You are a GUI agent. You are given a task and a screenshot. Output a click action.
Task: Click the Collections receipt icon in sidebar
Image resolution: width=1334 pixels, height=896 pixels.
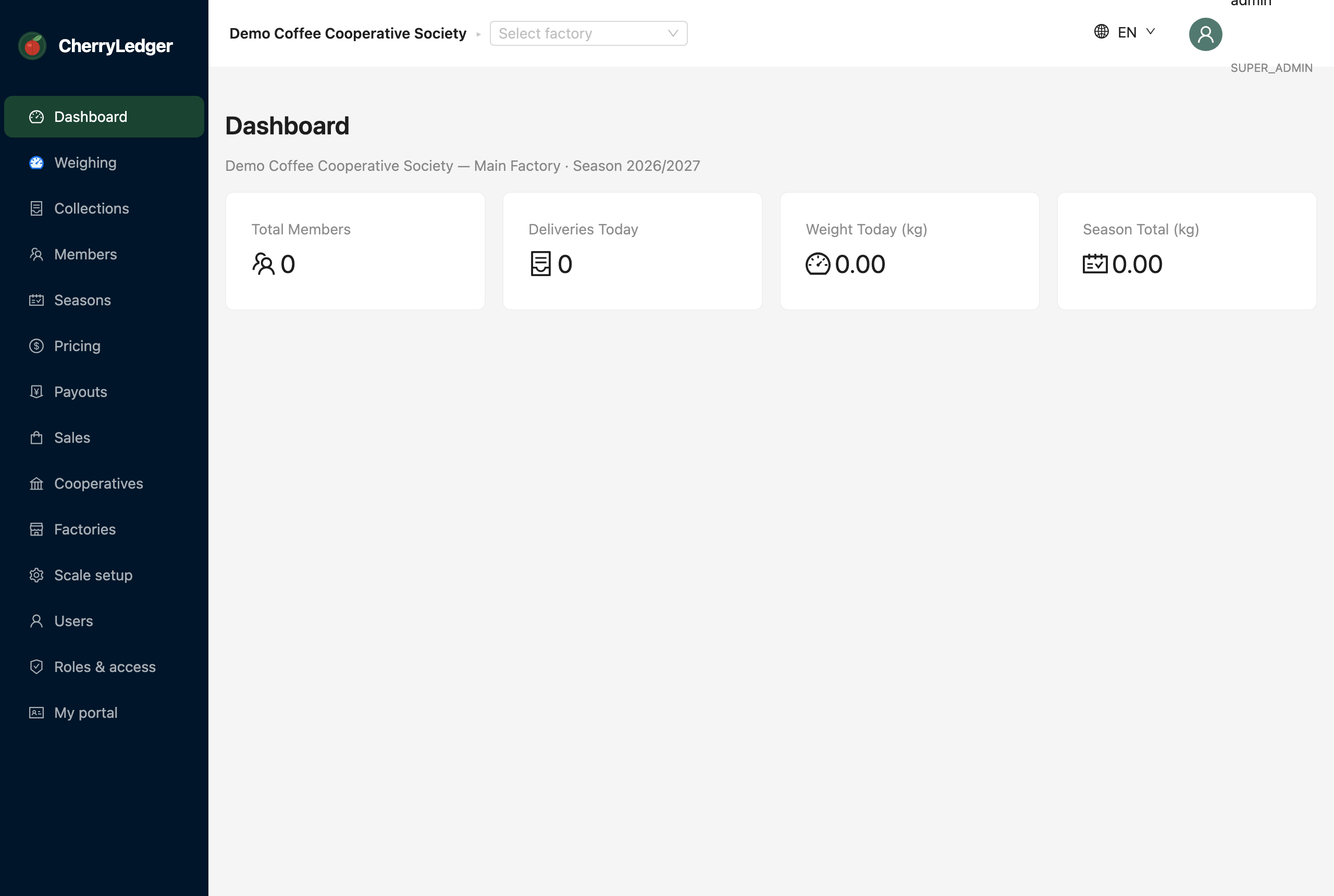(36, 208)
